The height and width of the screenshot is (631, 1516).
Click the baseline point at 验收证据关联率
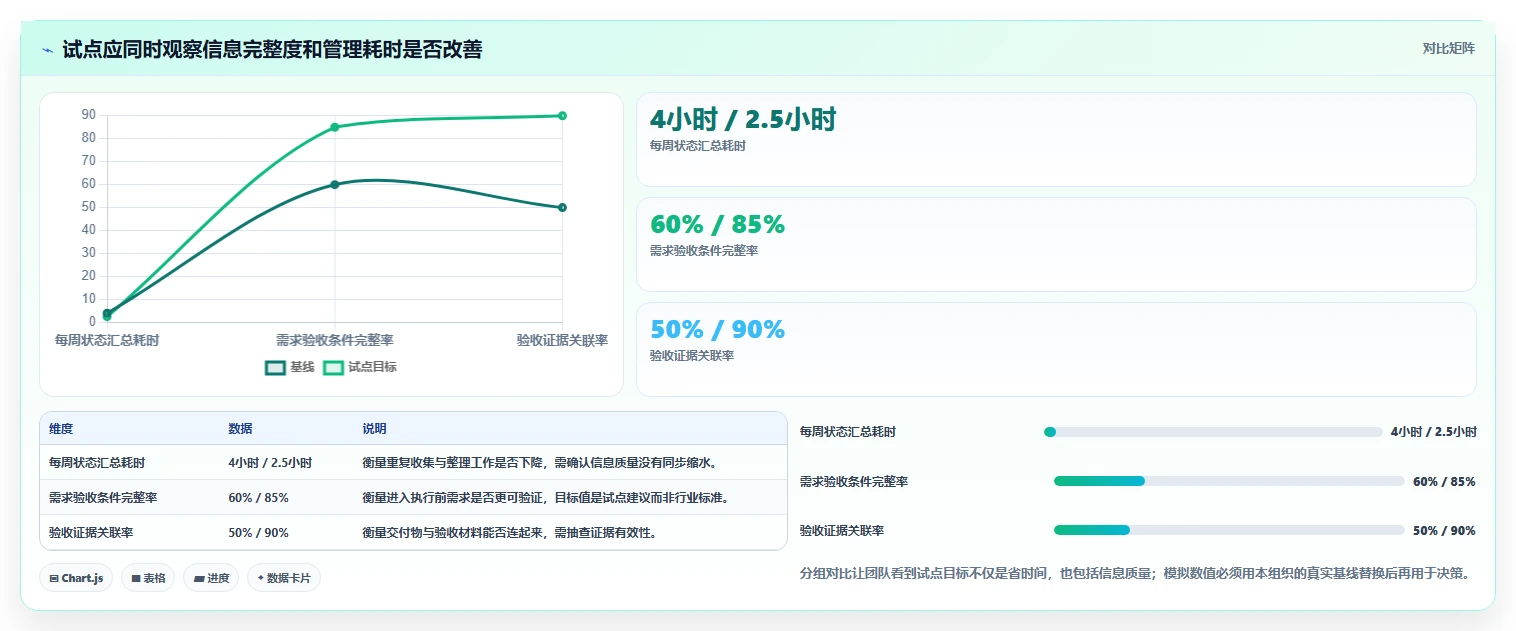pyautogui.click(x=562, y=207)
